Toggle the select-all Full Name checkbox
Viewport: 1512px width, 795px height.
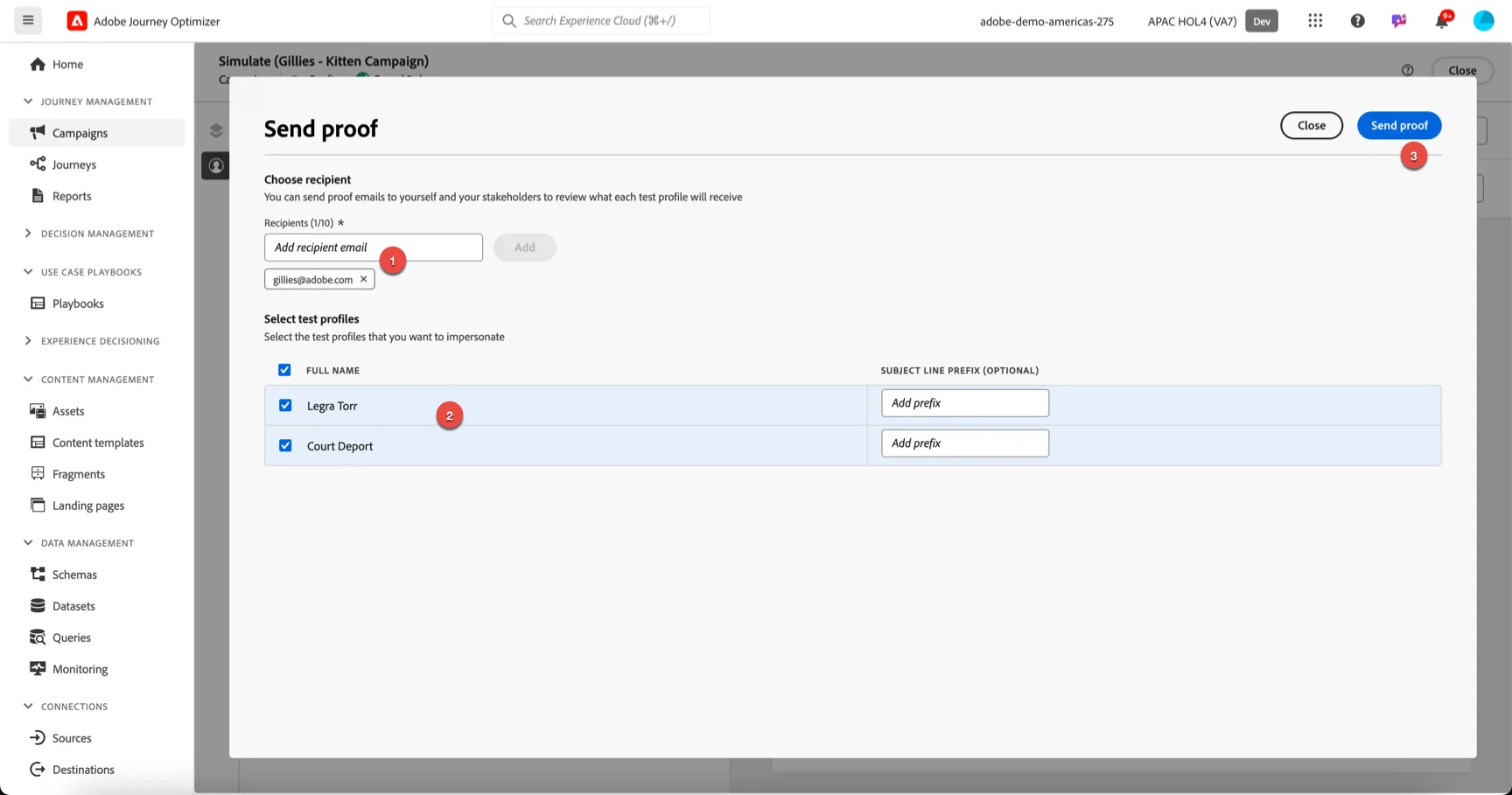tap(284, 370)
